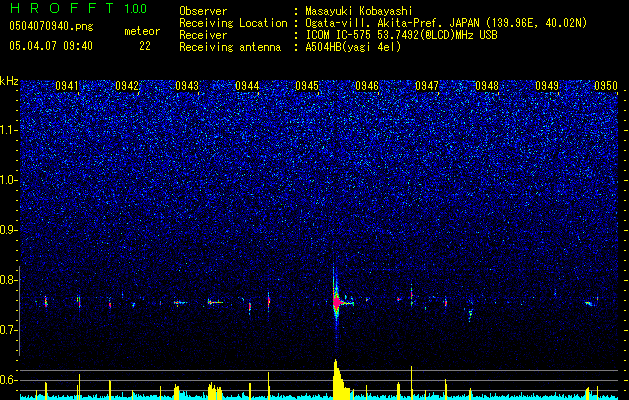The image size is (629, 400).
Task: Click the 0949 time marker
Action: pos(547,86)
